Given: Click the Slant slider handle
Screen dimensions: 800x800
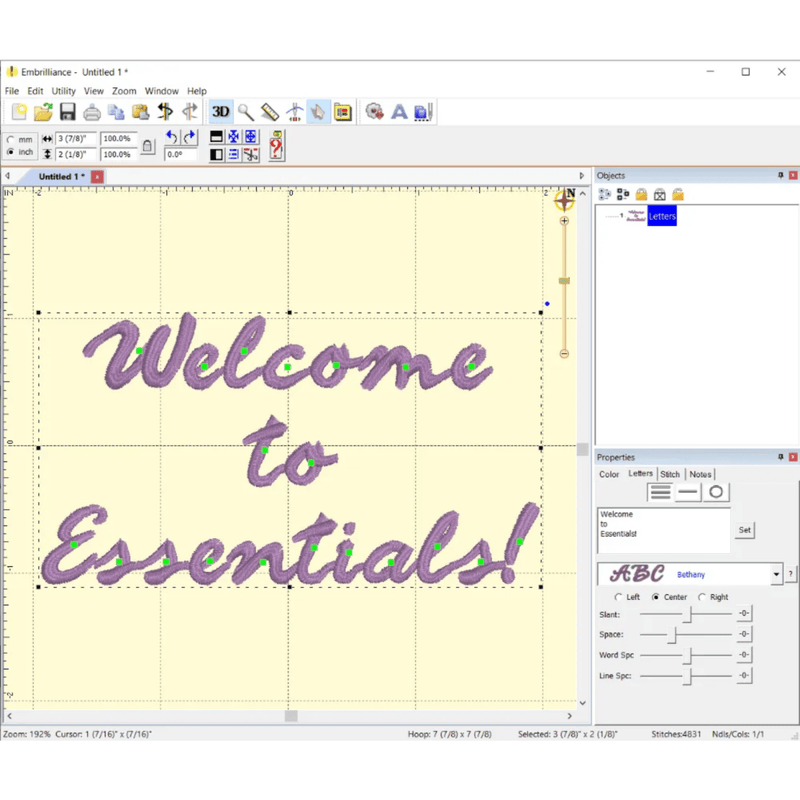Looking at the screenshot, I should click(687, 614).
